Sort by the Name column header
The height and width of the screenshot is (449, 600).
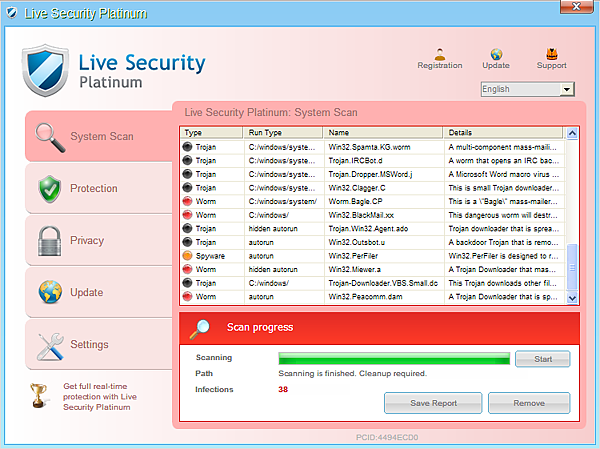tap(383, 133)
